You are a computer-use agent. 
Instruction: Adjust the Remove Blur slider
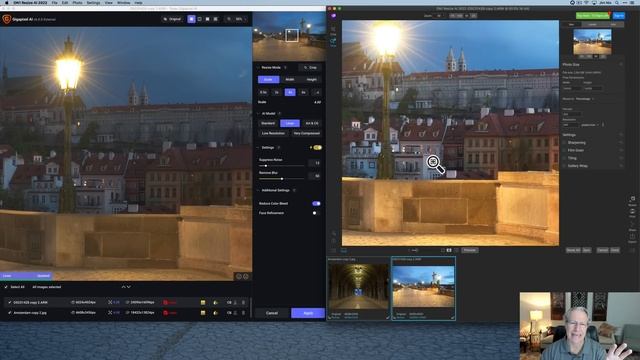coord(282,179)
